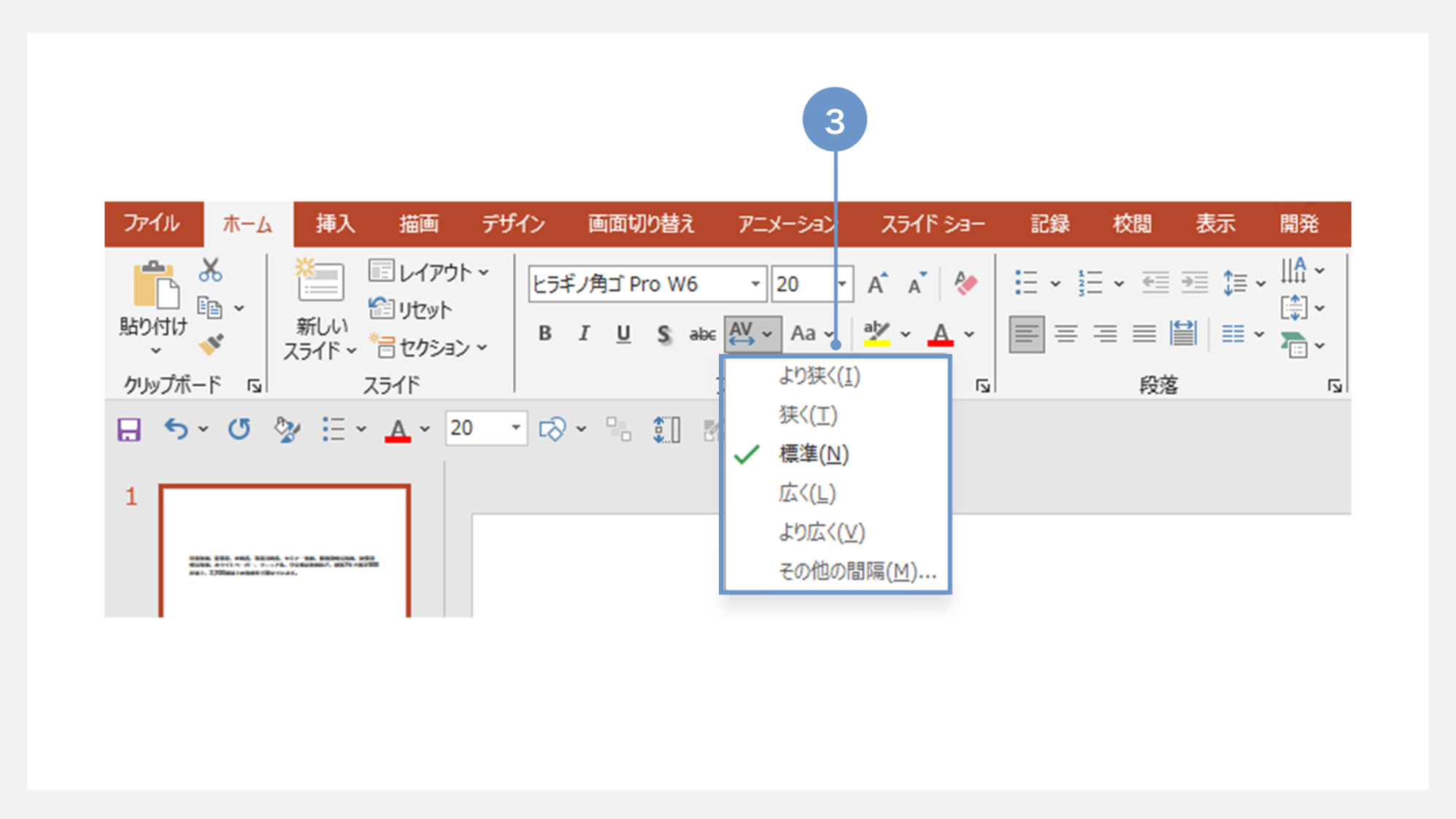Toggle Justify alignment button
The width and height of the screenshot is (1456, 819).
[1144, 334]
